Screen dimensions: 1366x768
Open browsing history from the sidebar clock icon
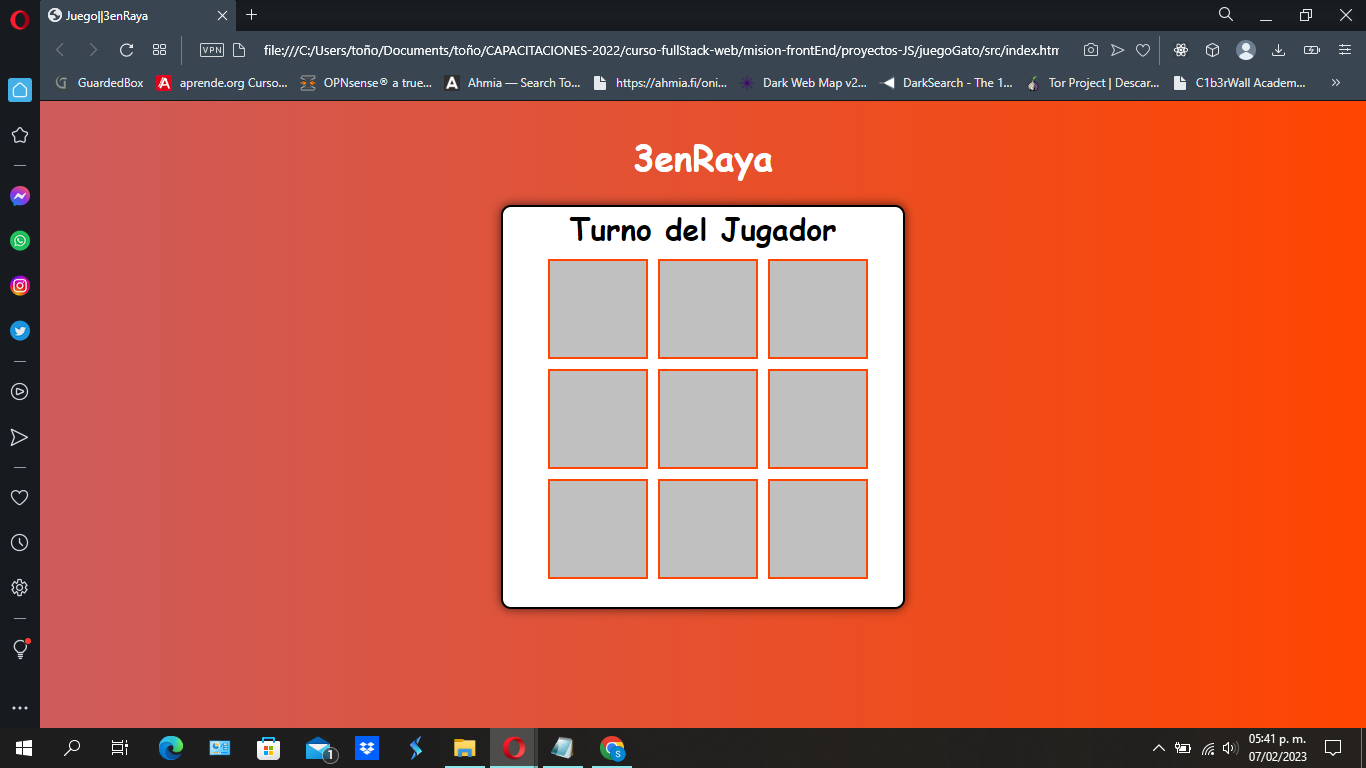click(19, 541)
